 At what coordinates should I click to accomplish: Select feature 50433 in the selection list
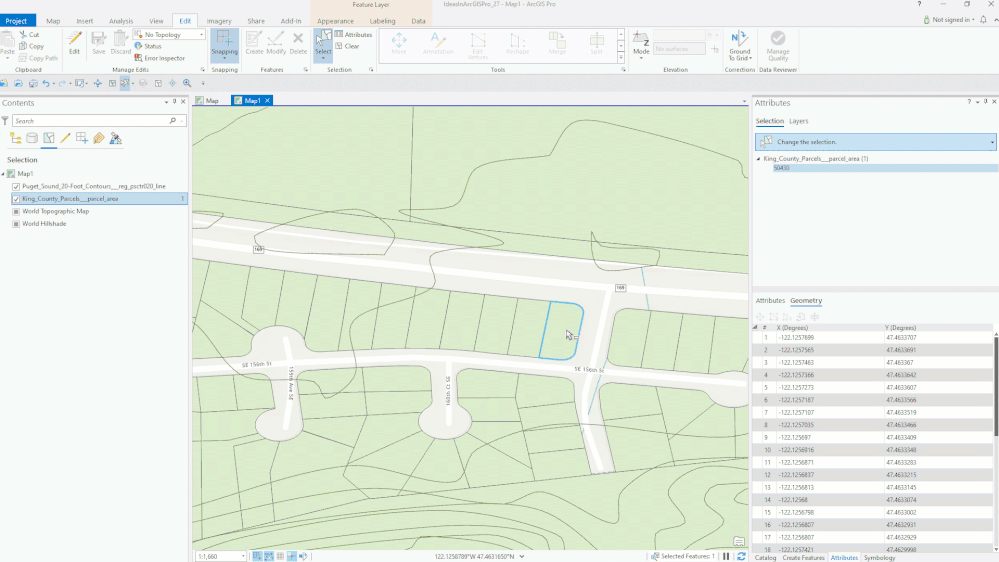[x=781, y=168]
